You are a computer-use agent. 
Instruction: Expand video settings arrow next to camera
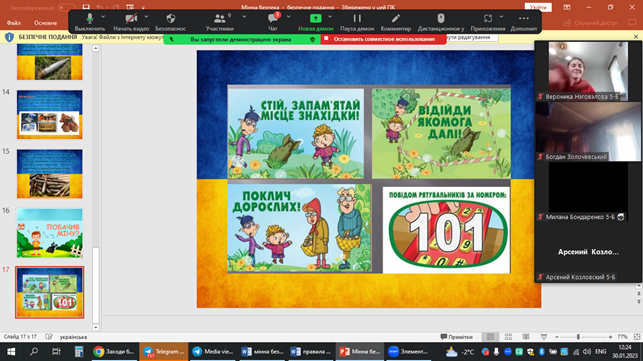pyautogui.click(x=146, y=17)
